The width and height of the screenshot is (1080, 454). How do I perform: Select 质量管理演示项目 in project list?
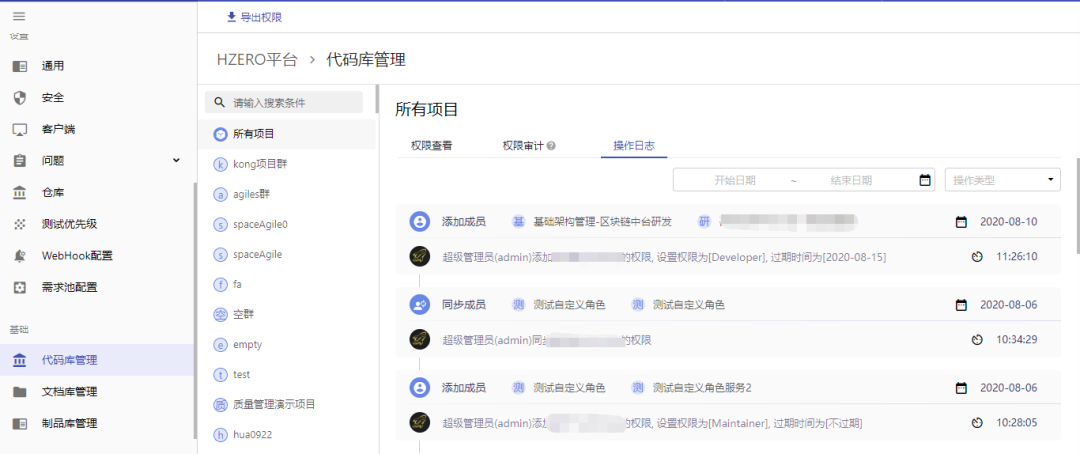[274, 404]
